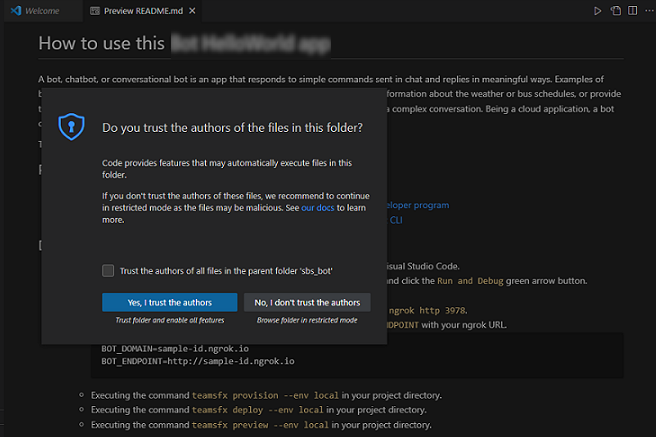Click 'Trust folder and enable all features' caption
This screenshot has height=437, width=656.
coord(170,320)
